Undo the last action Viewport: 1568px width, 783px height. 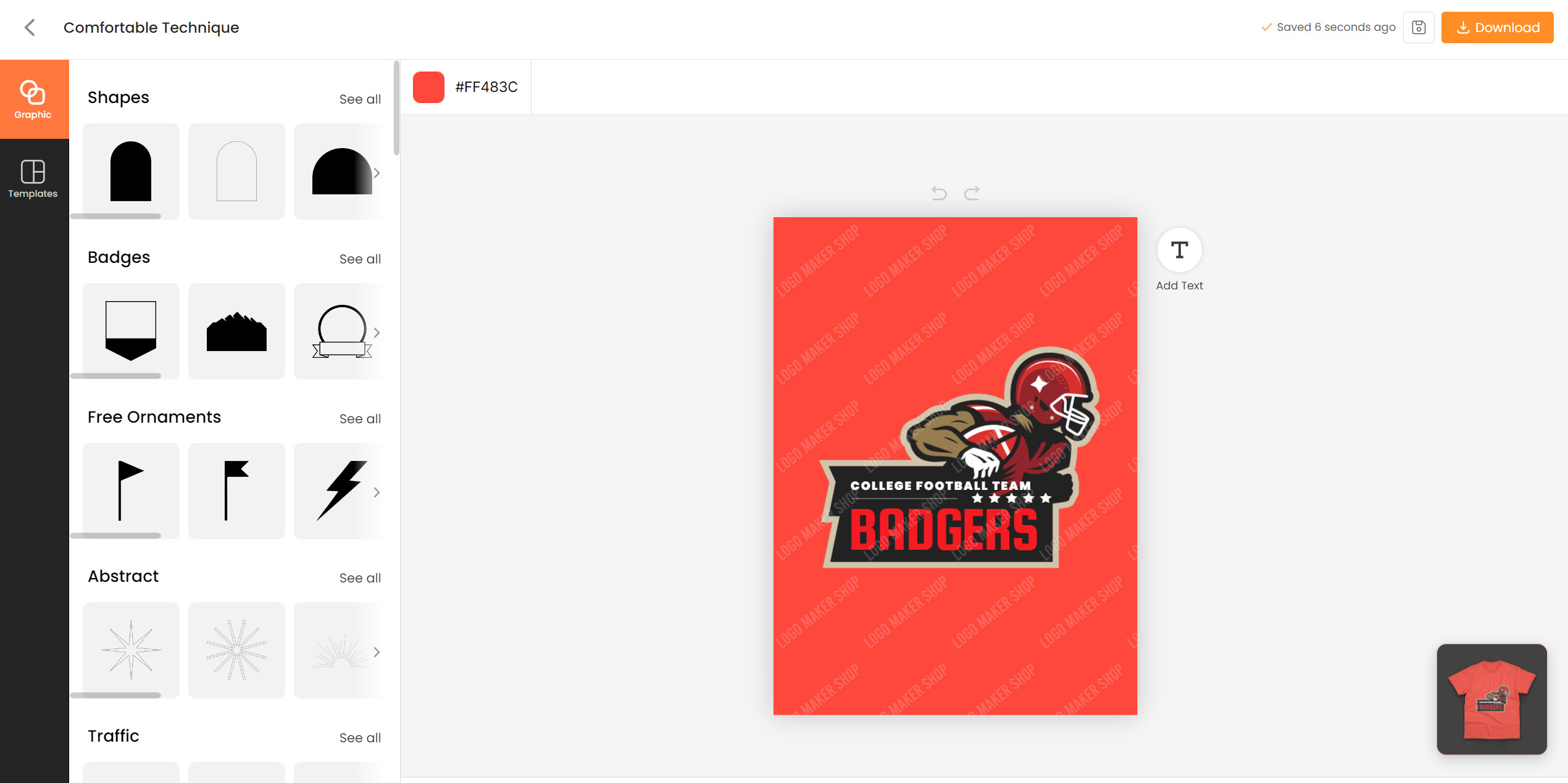coord(938,193)
